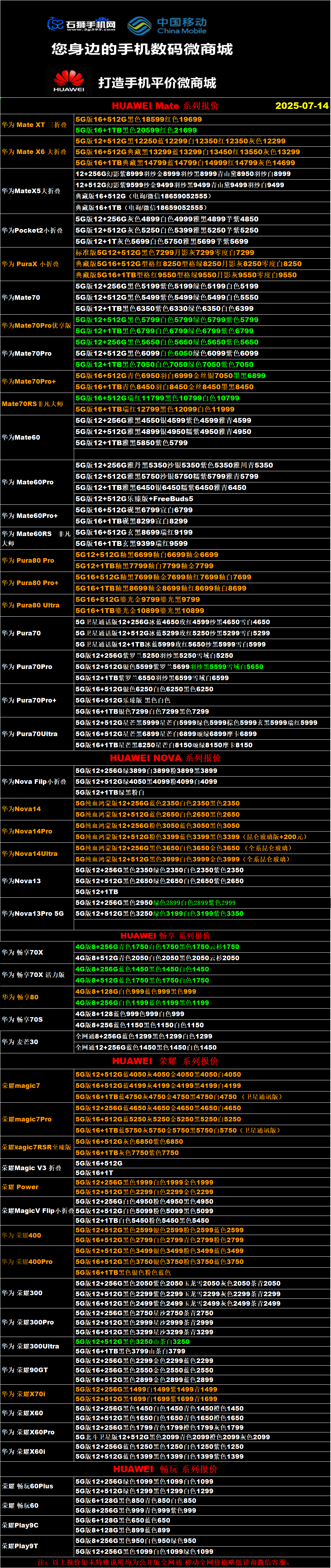Select the 华为 PuraX 小折叠 row label
The width and height of the screenshot is (331, 1568).
[x=31, y=264]
